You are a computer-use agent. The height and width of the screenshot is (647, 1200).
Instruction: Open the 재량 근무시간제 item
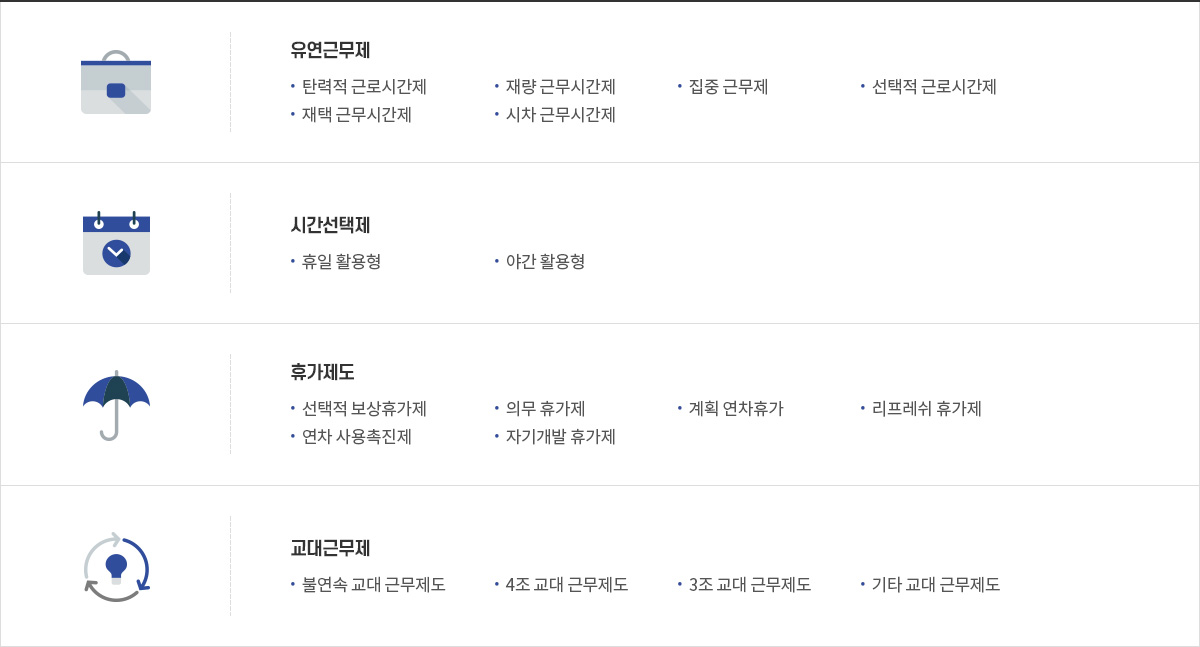point(560,87)
